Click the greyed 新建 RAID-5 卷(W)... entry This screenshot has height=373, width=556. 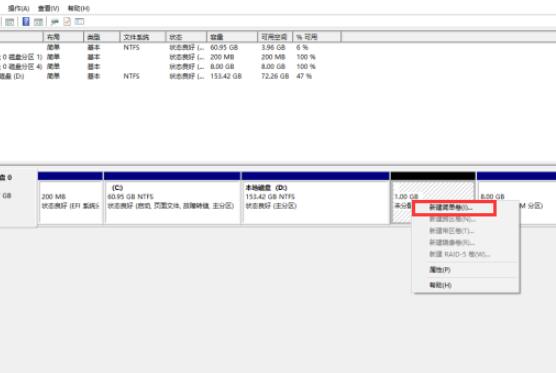click(x=460, y=255)
